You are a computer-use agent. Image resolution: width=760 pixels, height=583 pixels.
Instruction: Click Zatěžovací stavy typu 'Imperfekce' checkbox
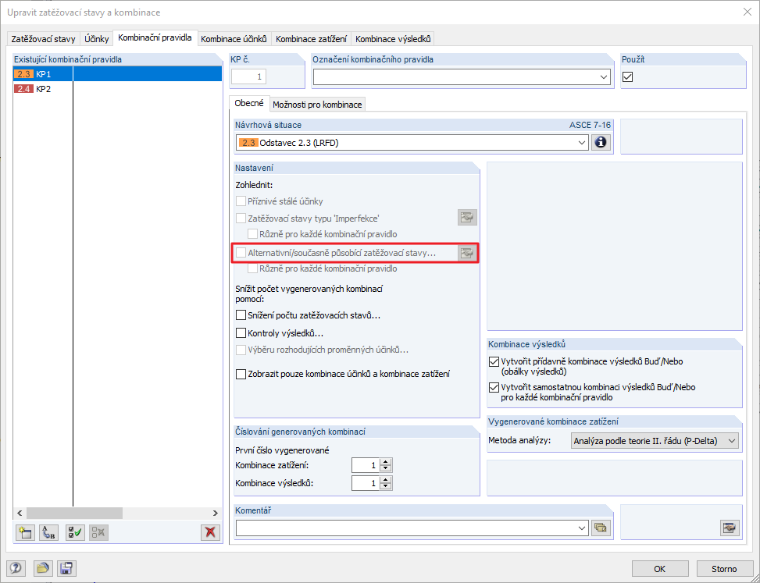pyautogui.click(x=241, y=218)
